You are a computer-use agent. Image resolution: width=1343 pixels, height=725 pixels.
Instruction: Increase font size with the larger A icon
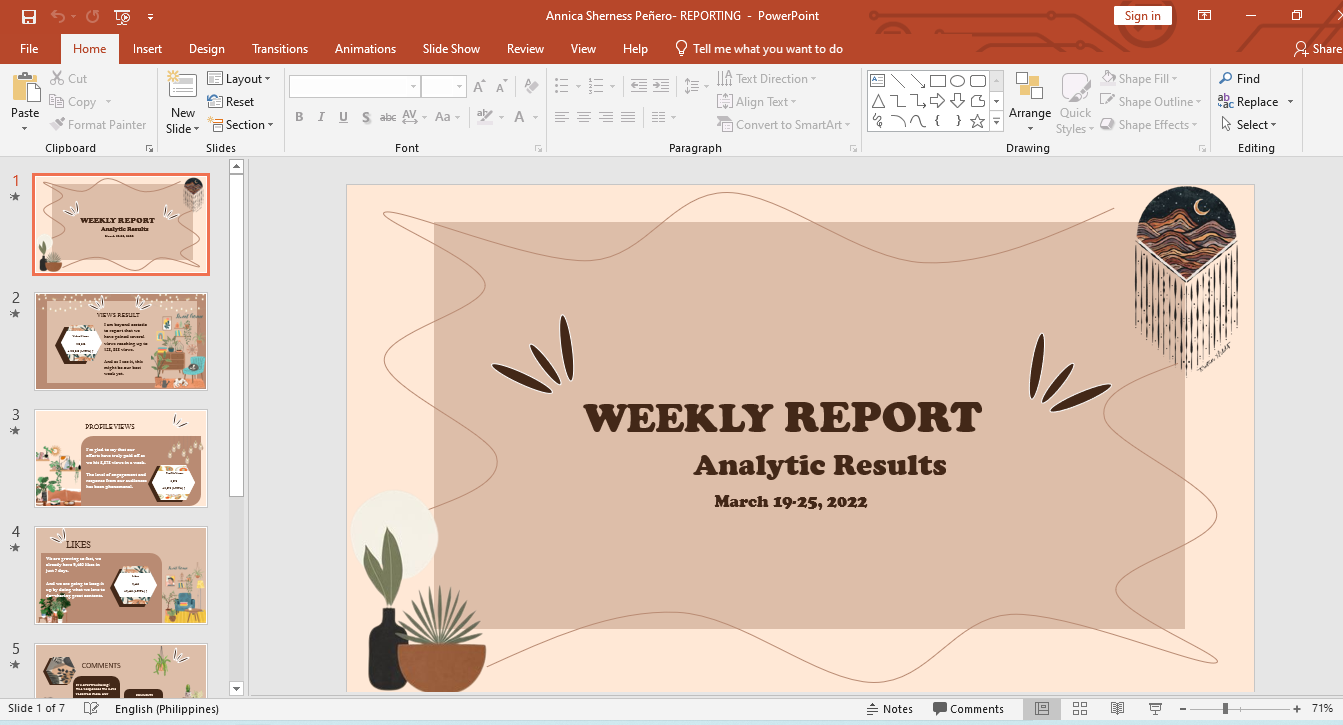(x=480, y=87)
